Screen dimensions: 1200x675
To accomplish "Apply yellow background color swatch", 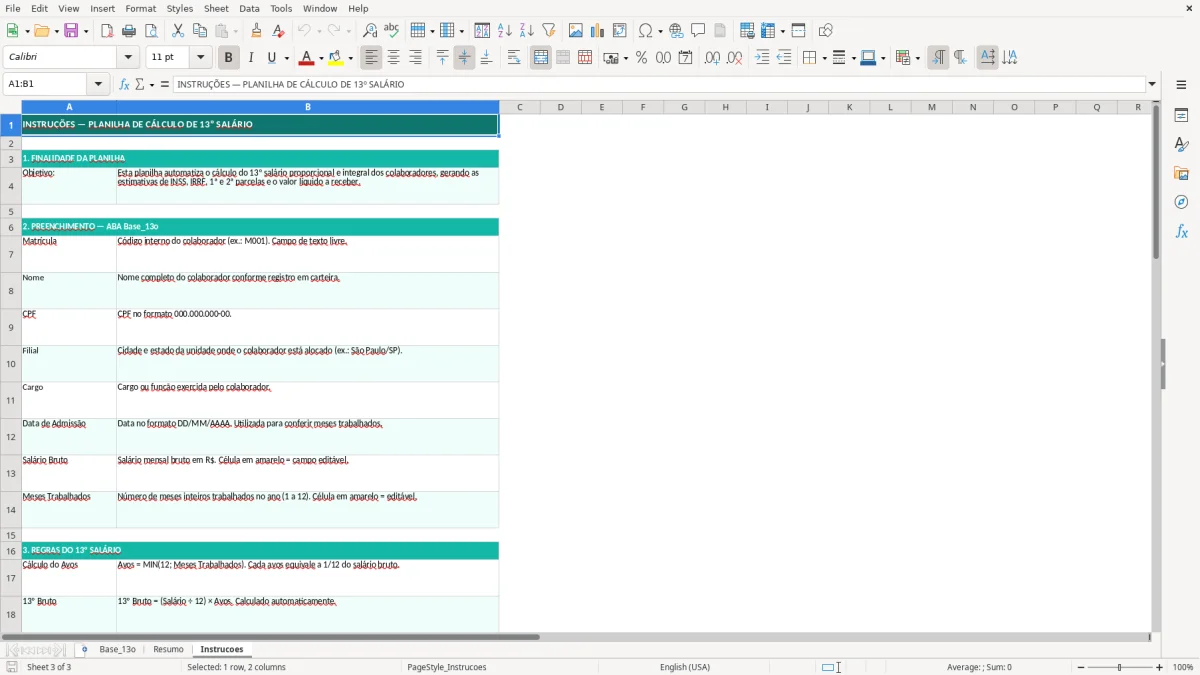I will tap(336, 58).
